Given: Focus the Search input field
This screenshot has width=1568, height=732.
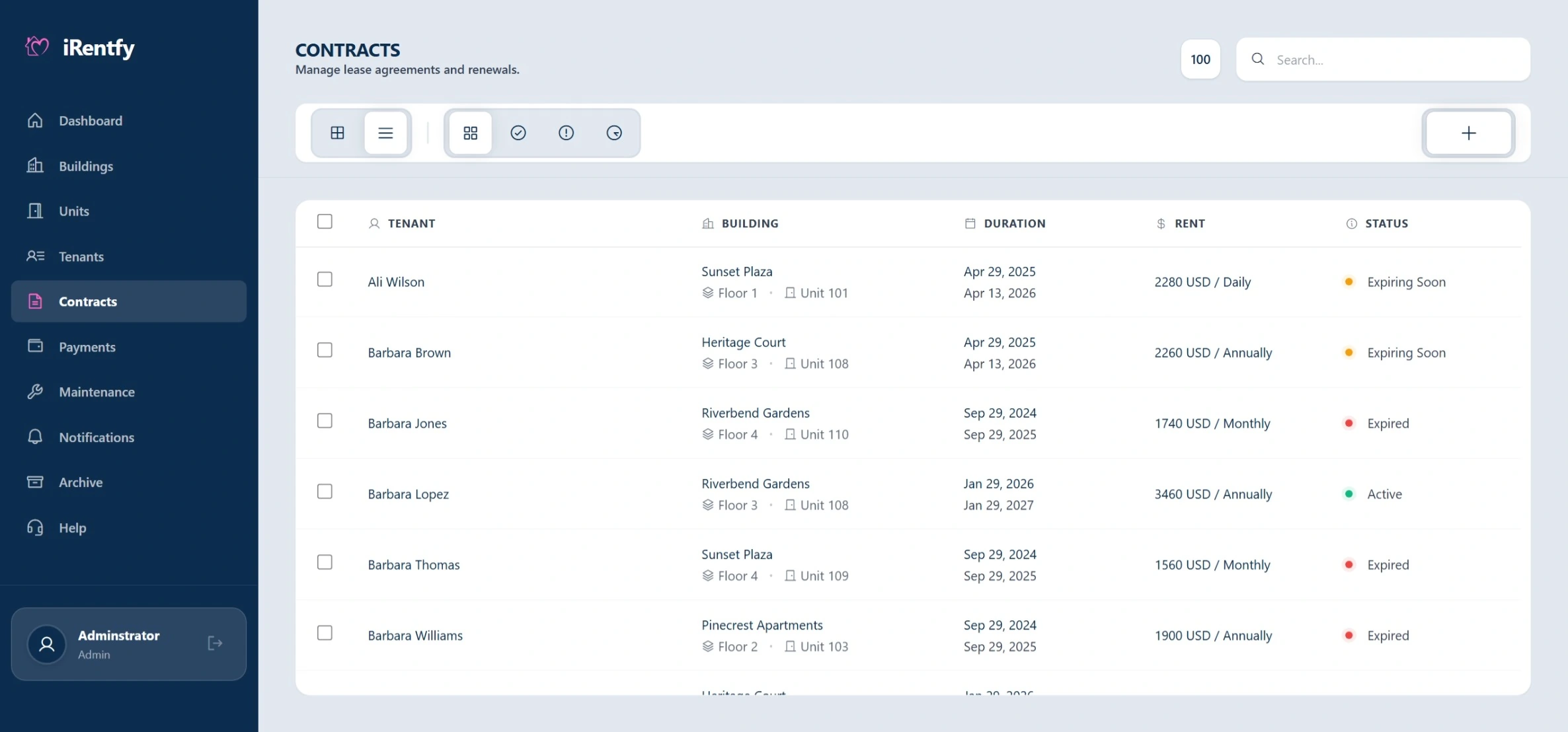Looking at the screenshot, I should 1383,59.
